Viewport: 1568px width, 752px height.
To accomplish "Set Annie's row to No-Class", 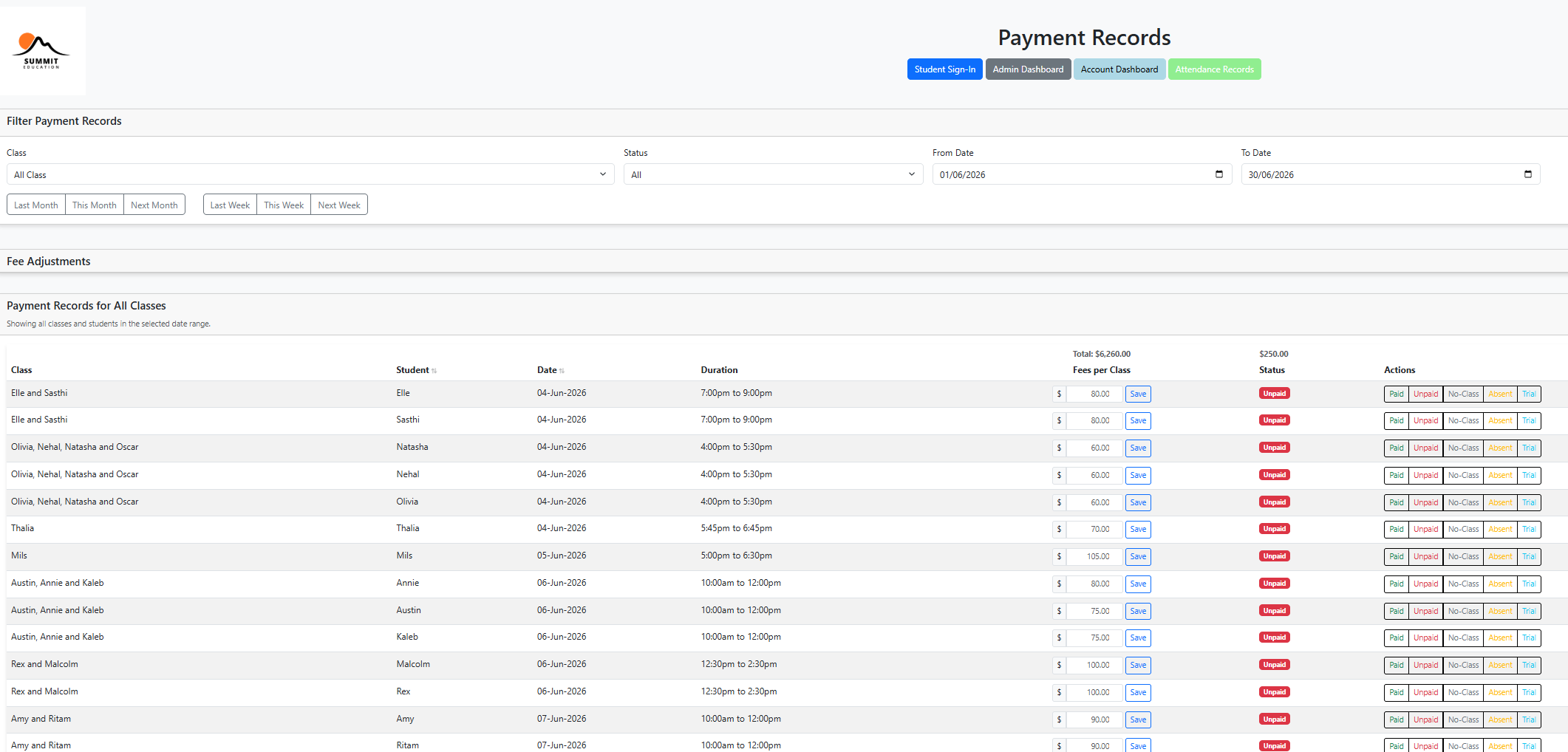I will click(x=1463, y=584).
